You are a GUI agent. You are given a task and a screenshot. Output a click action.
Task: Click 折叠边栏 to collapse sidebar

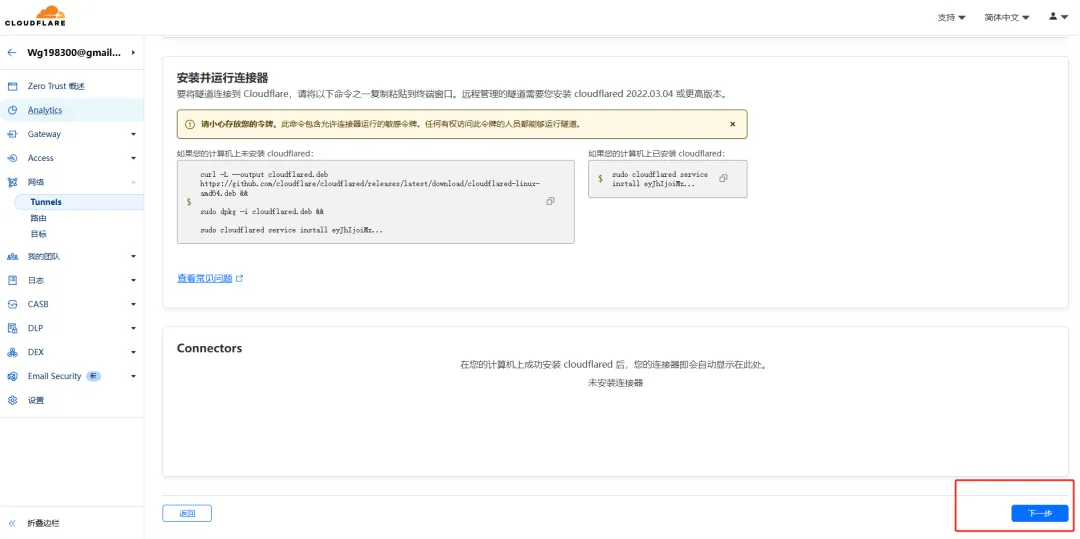click(43, 523)
